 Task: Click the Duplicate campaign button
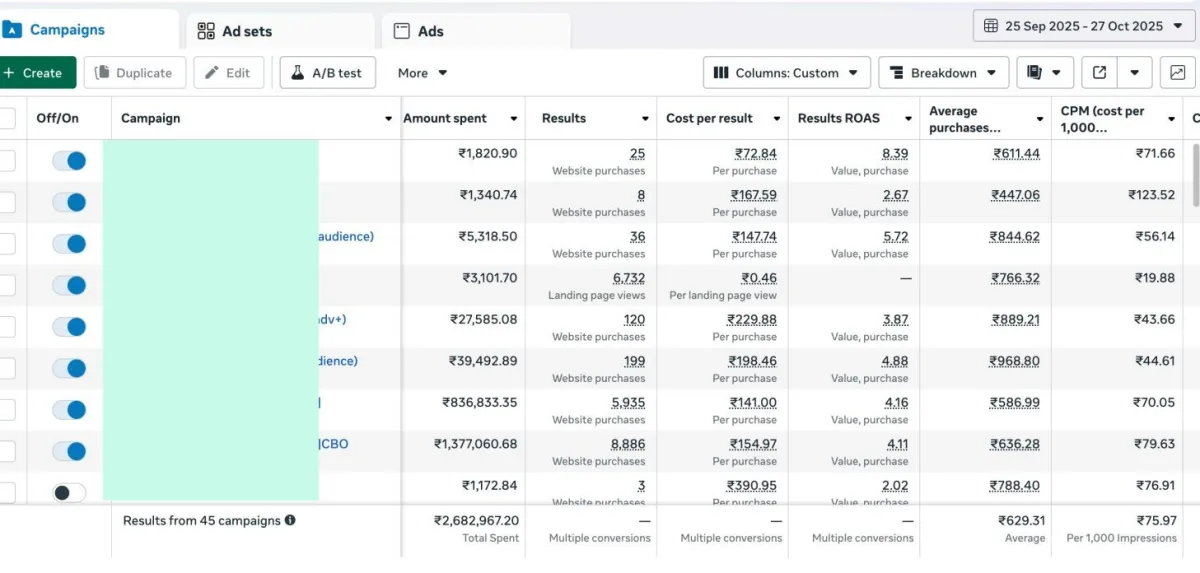(x=133, y=73)
